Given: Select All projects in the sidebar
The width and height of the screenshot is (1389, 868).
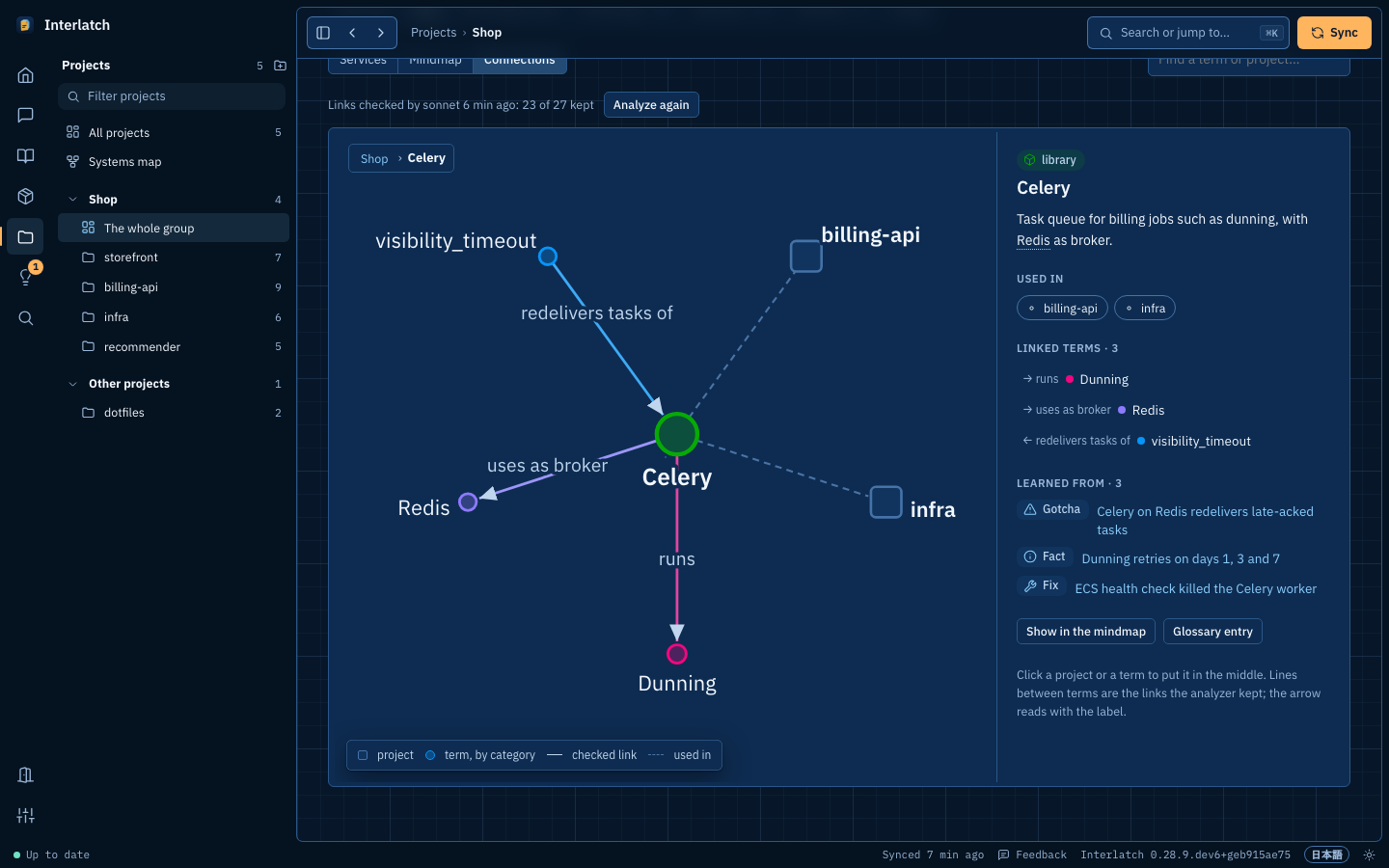Looking at the screenshot, I should click(174, 133).
